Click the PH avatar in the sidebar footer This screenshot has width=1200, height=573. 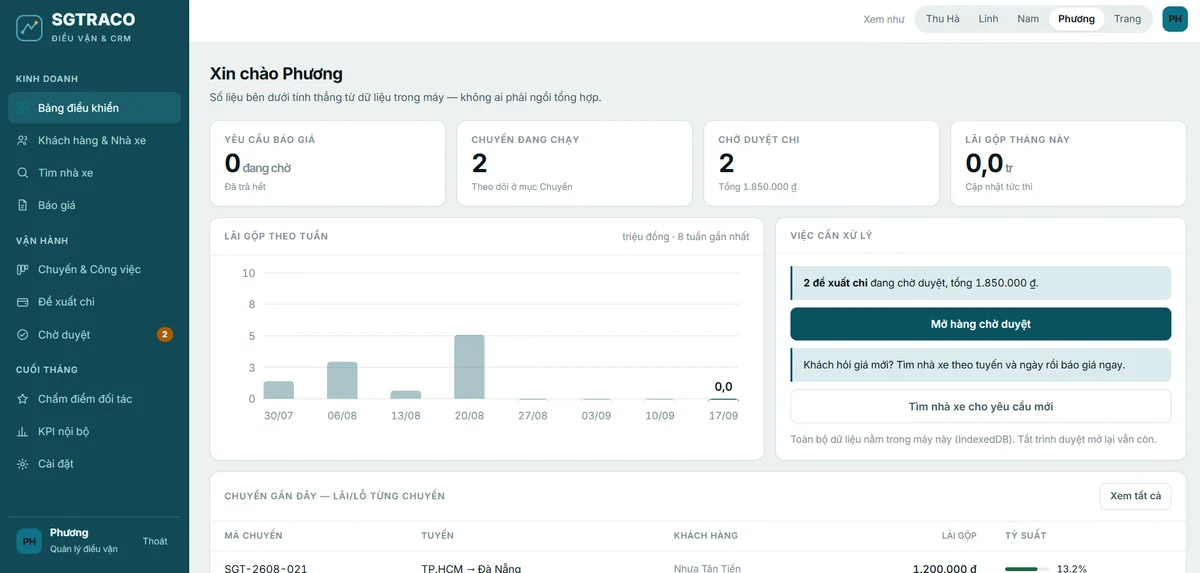coord(29,541)
